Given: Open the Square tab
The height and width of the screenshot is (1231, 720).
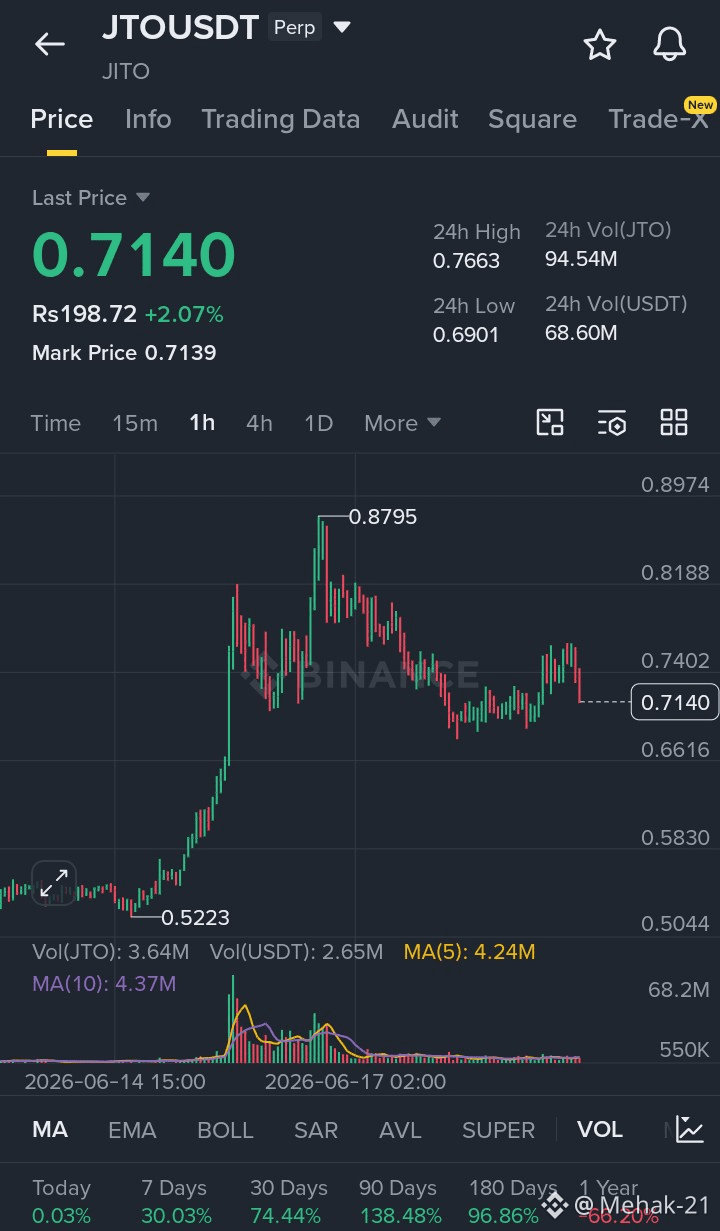Looking at the screenshot, I should 532,119.
